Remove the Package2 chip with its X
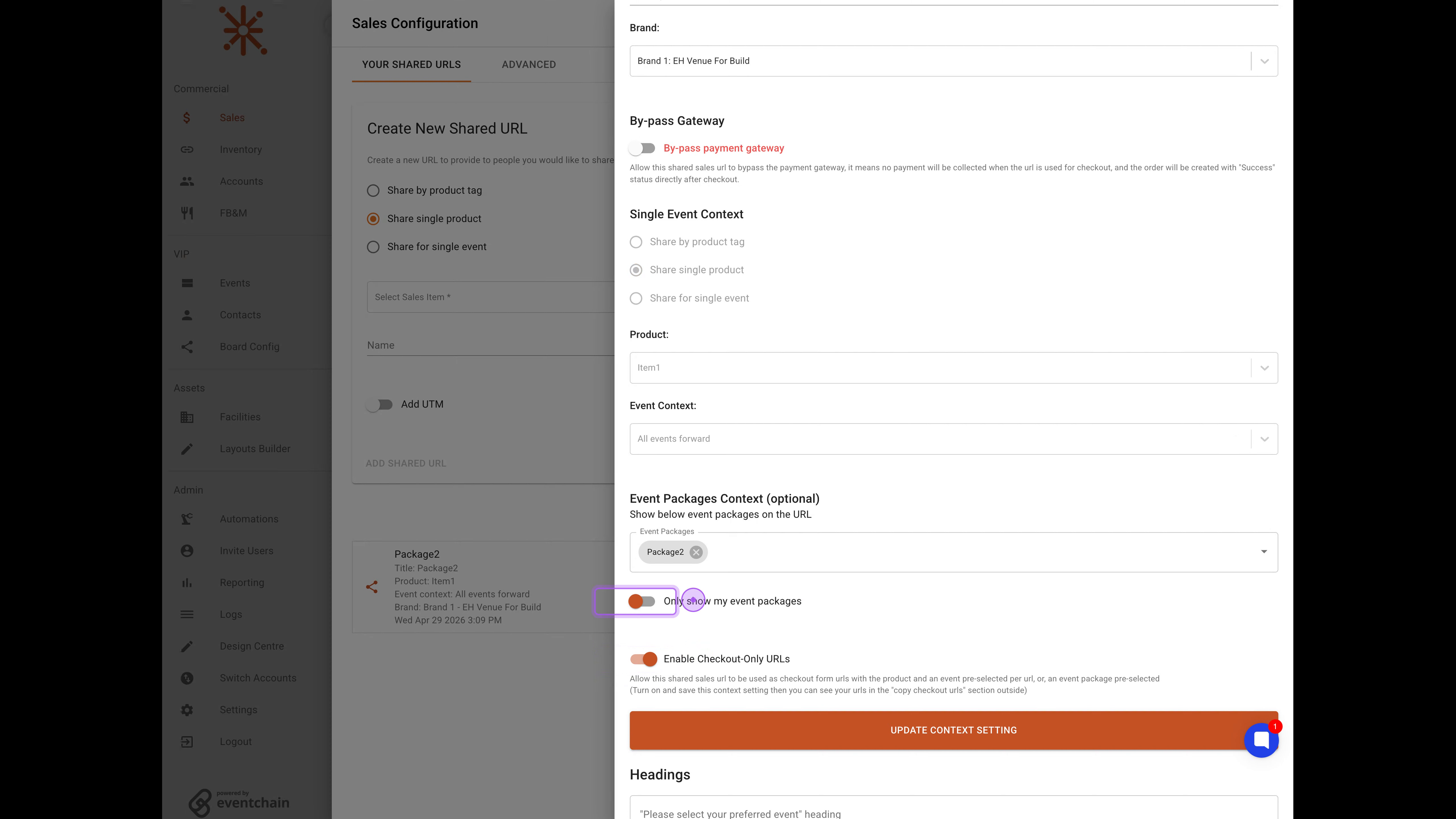Viewport: 1456px width, 819px height. click(696, 552)
